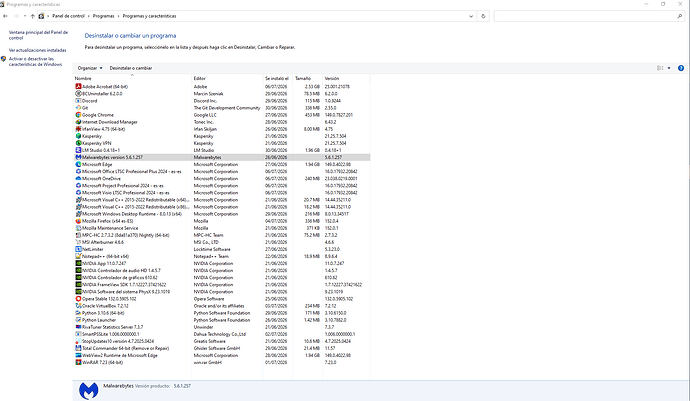Click the LM Studio icon
This screenshot has width=690, height=401.
pos(78,150)
